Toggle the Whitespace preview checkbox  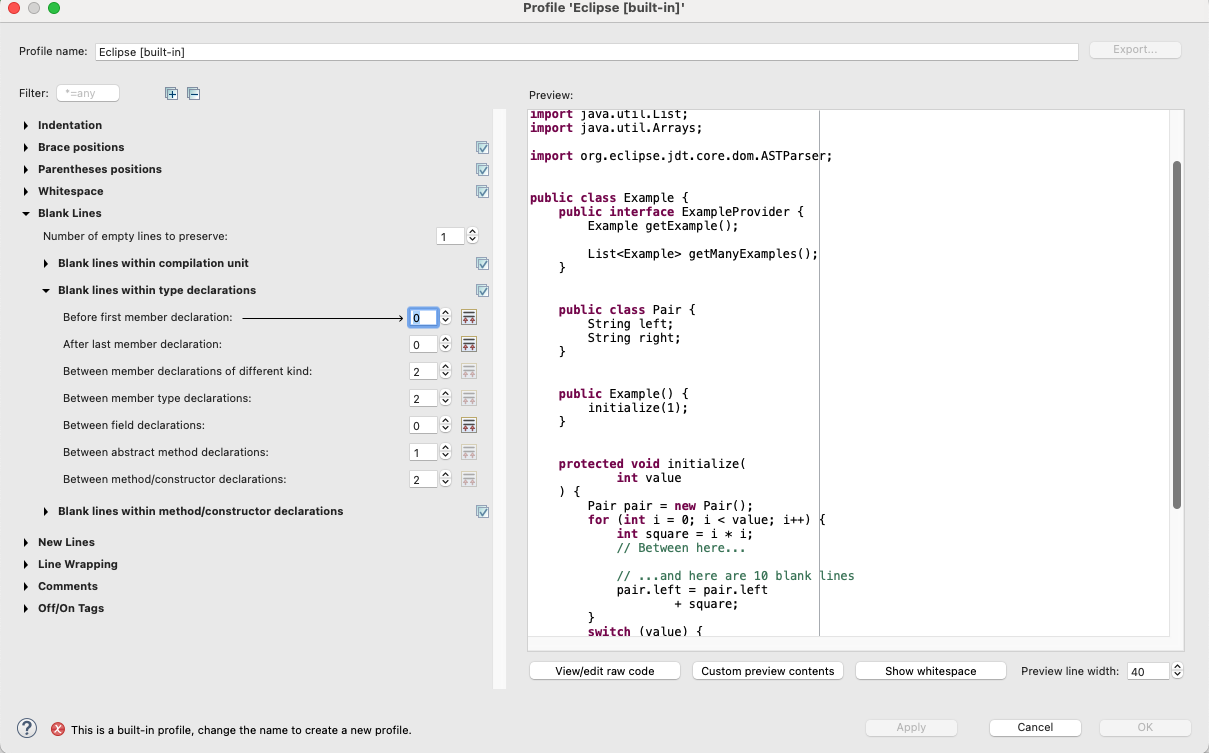point(483,192)
